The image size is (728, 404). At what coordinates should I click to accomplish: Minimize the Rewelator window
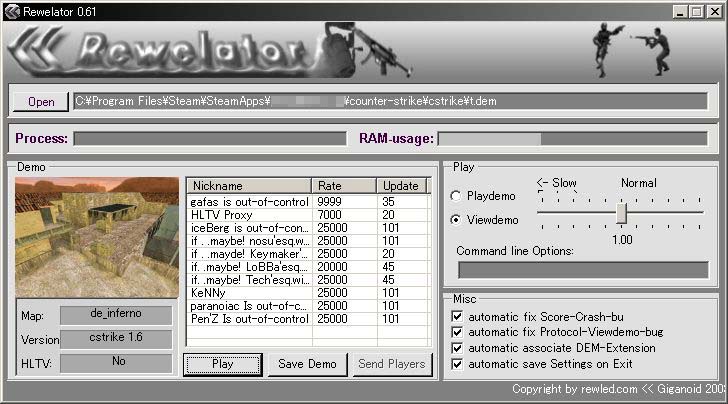(680, 12)
